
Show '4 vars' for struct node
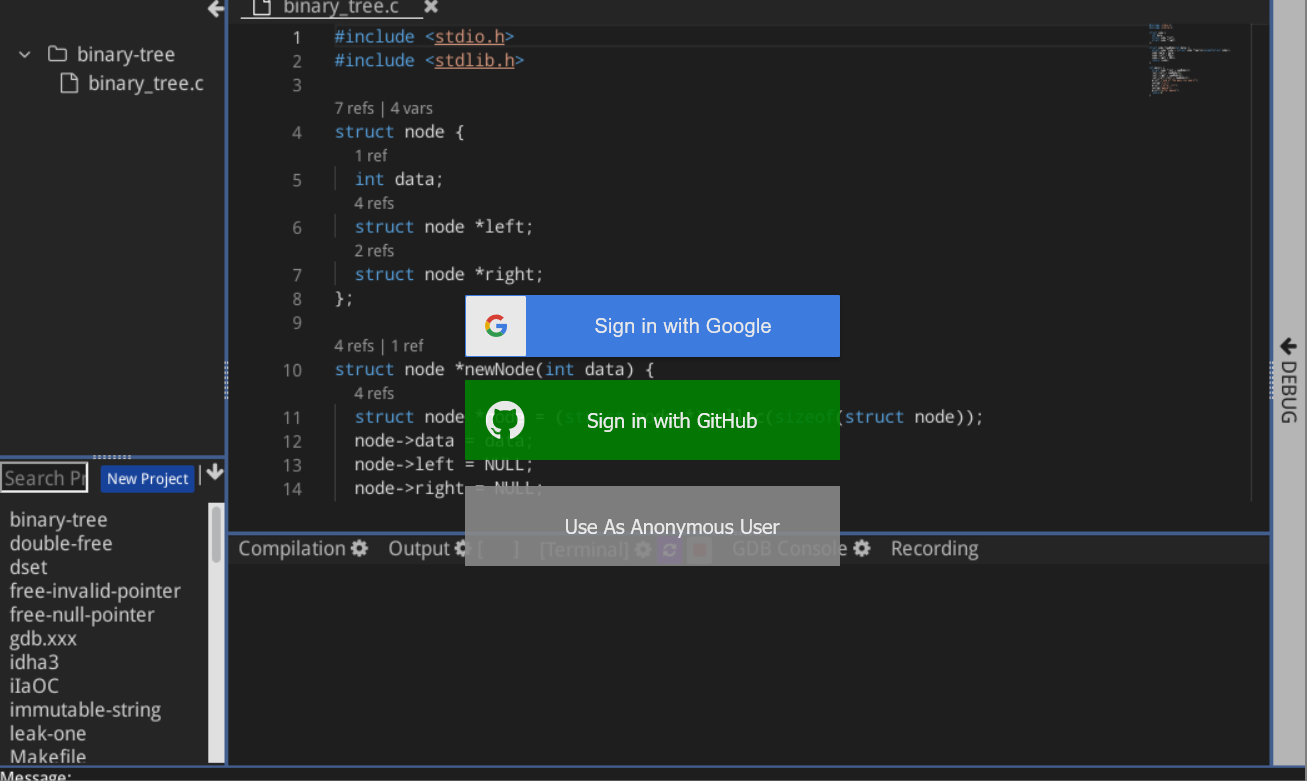coord(411,108)
